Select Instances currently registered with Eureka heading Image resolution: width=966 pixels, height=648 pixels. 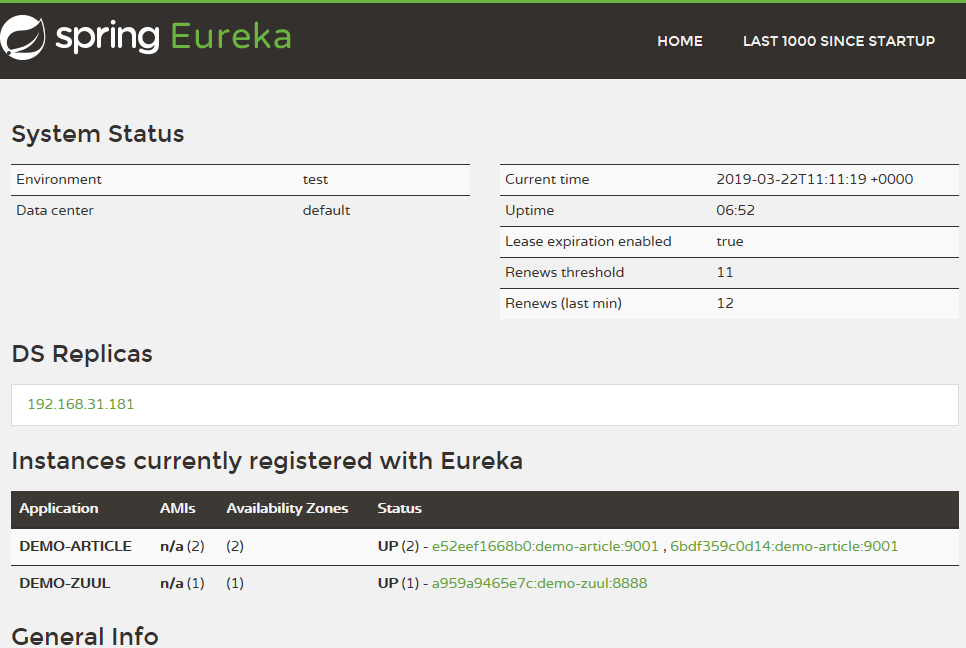267,461
